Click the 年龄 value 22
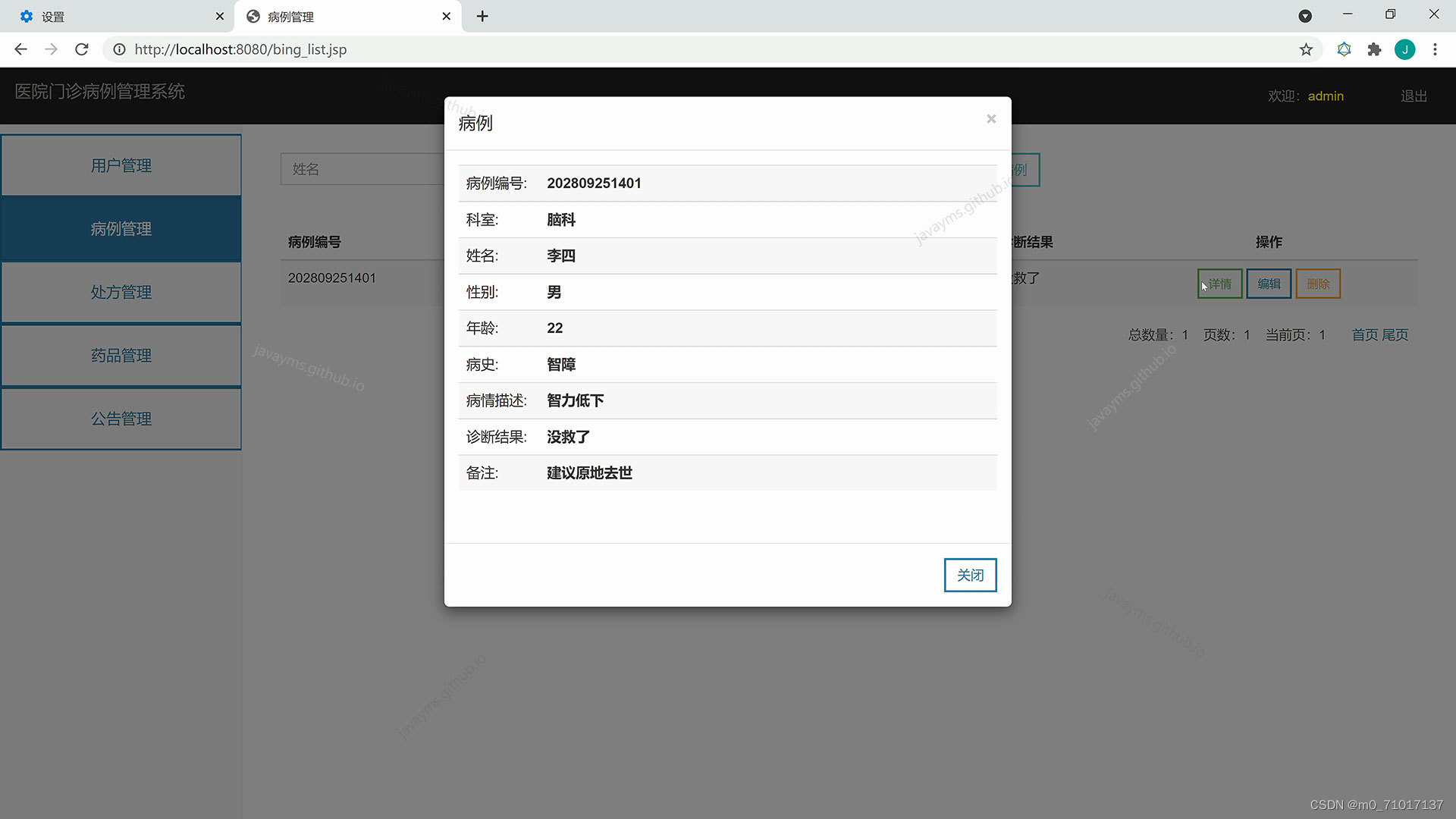Image resolution: width=1456 pixels, height=819 pixels. tap(555, 328)
